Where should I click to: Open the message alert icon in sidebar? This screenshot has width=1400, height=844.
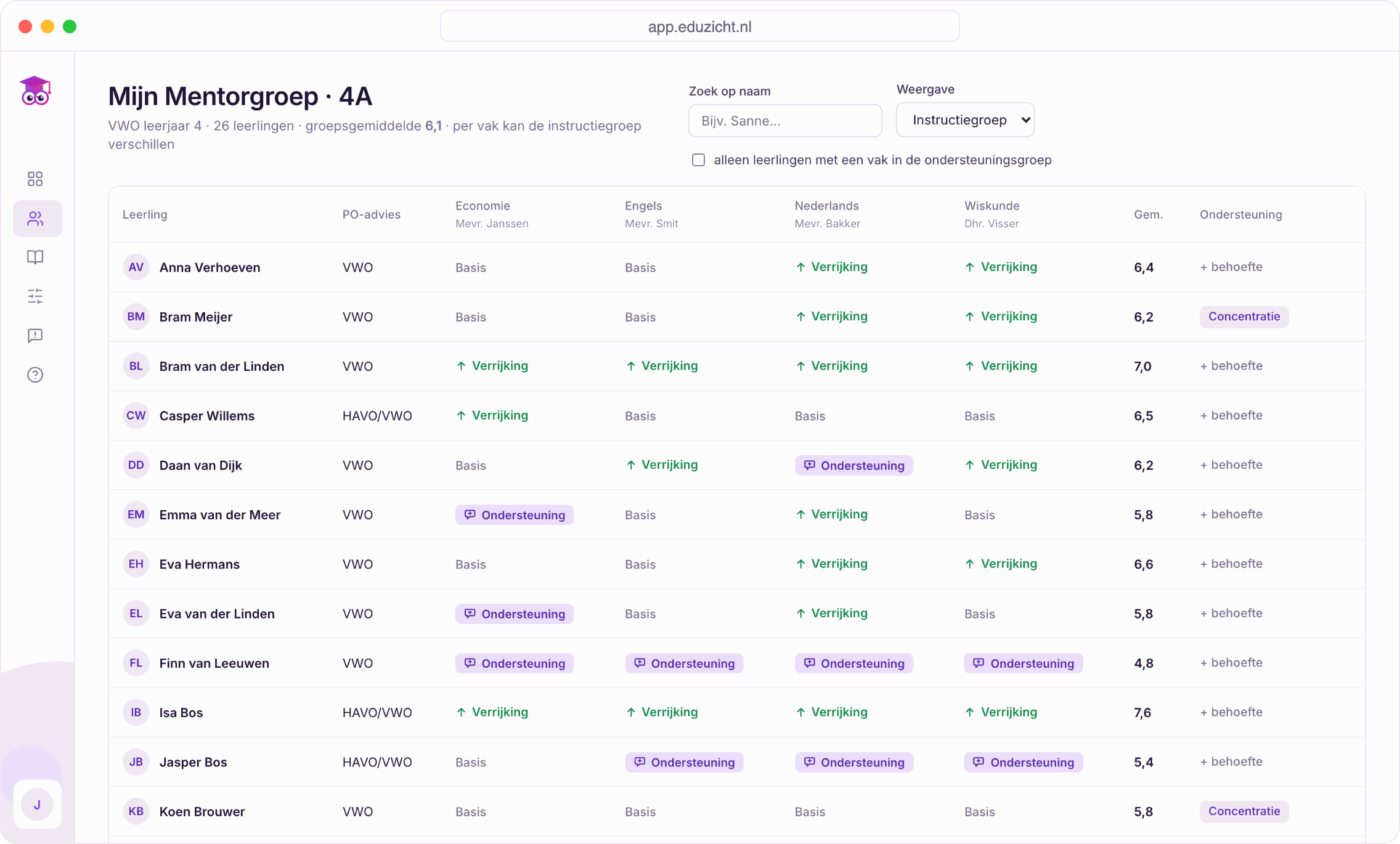pyautogui.click(x=35, y=336)
